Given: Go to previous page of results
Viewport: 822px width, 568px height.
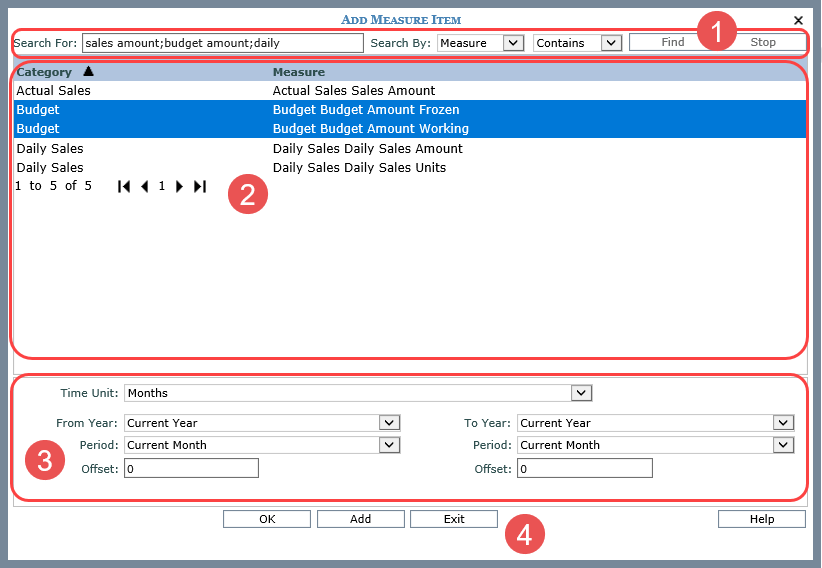Looking at the screenshot, I should [x=144, y=186].
